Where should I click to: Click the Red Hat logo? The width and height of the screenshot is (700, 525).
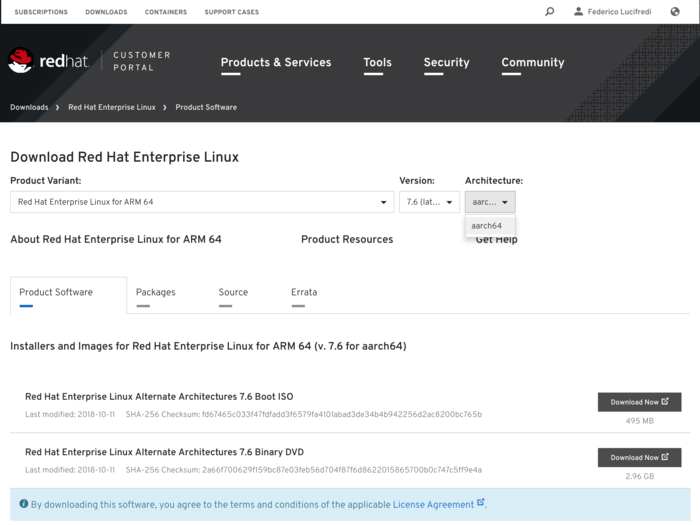[x=48, y=61]
